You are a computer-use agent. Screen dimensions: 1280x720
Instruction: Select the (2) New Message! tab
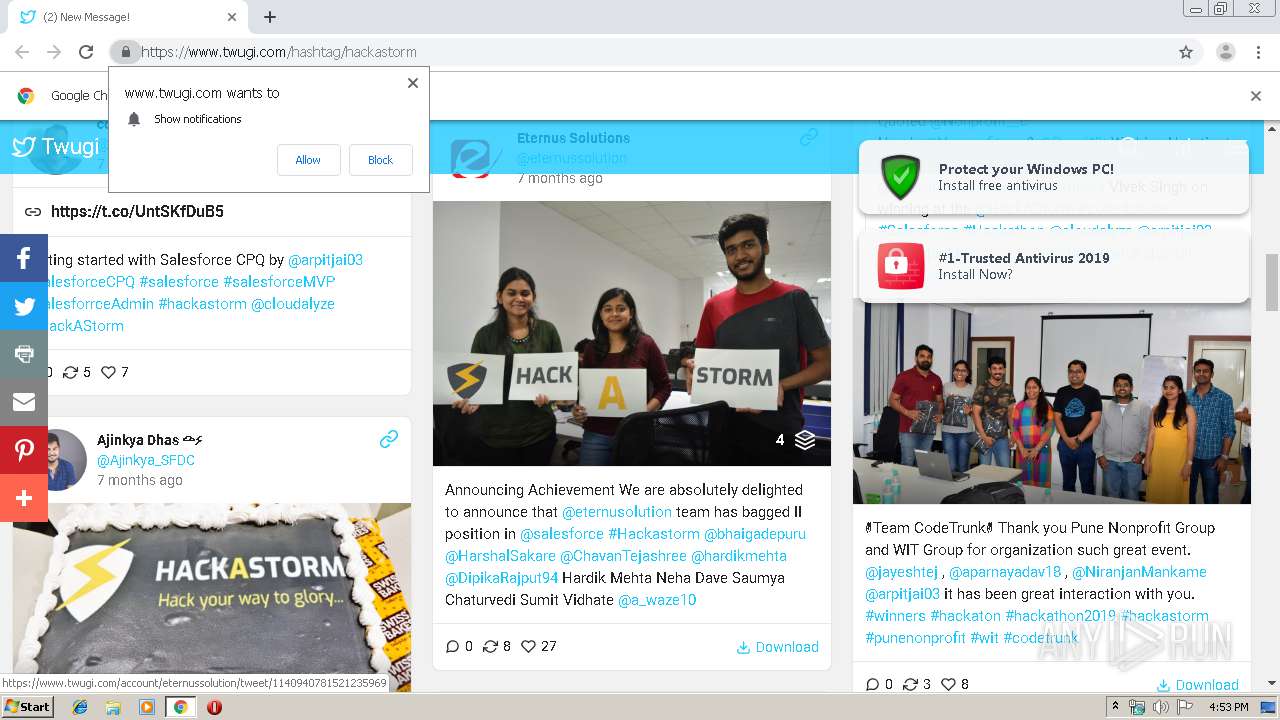pyautogui.click(x=126, y=17)
